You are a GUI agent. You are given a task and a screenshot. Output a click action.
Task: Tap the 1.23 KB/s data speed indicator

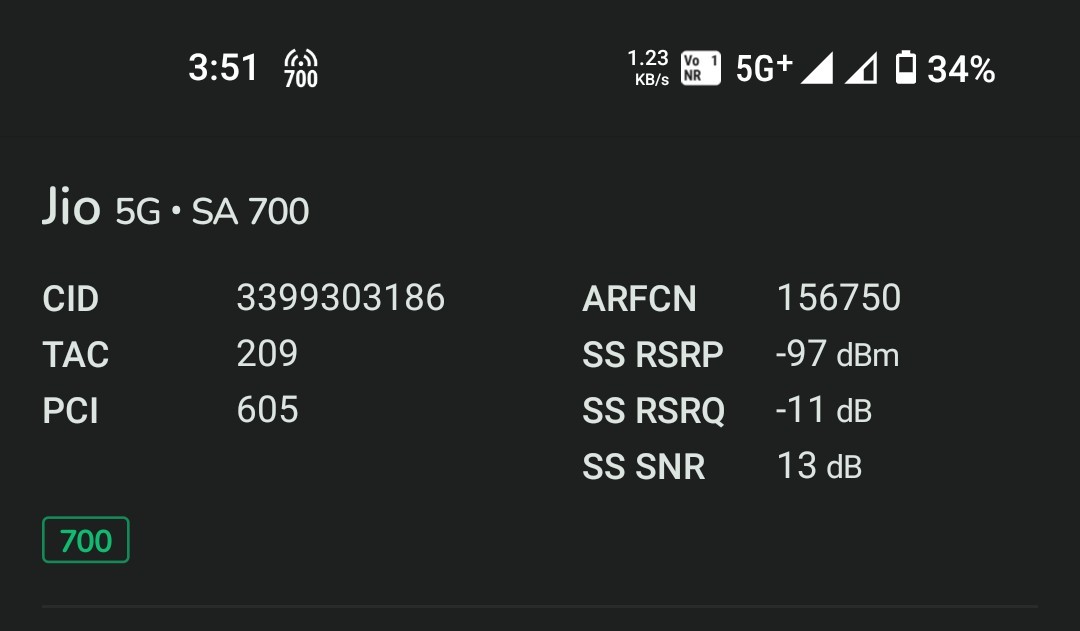click(647, 68)
